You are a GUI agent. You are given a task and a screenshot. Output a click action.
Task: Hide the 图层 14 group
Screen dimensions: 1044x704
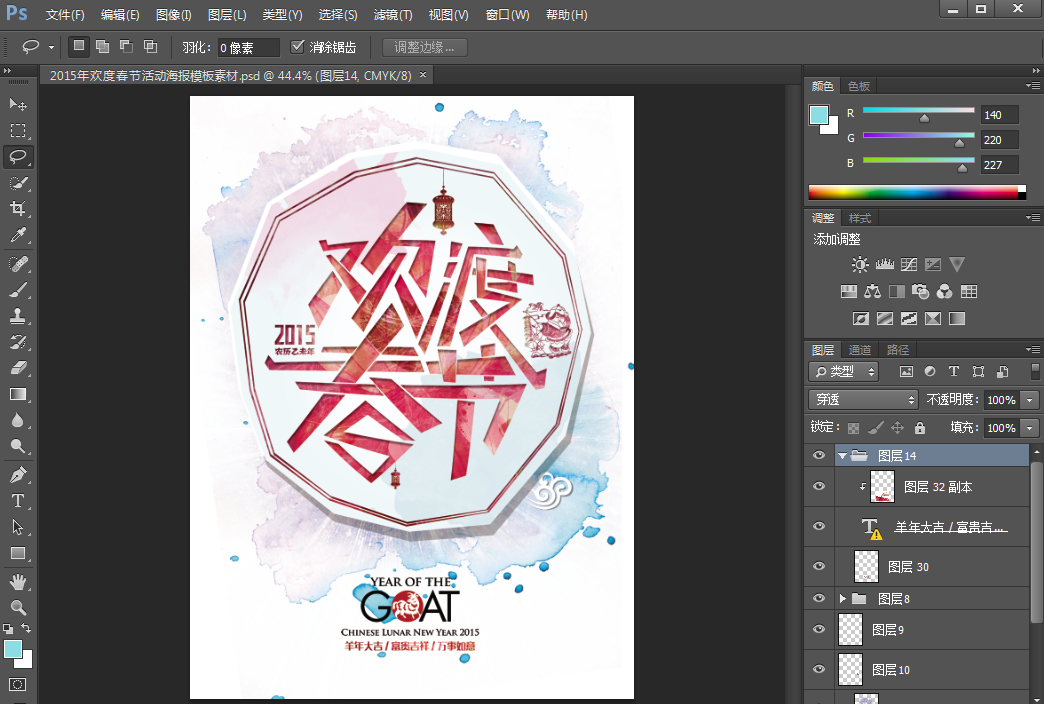819,456
